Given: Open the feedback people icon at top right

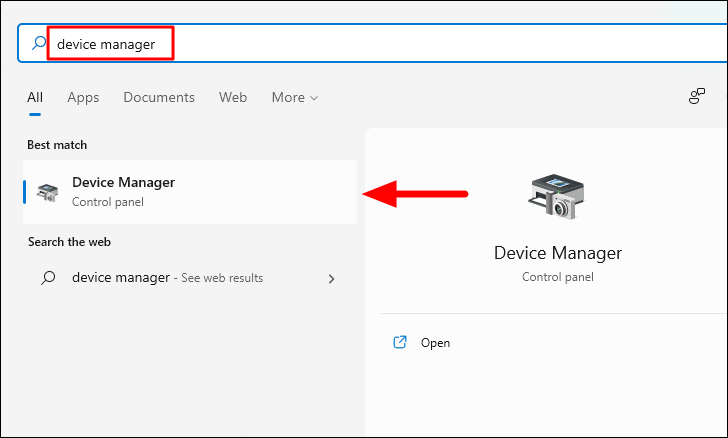Looking at the screenshot, I should pos(696,96).
